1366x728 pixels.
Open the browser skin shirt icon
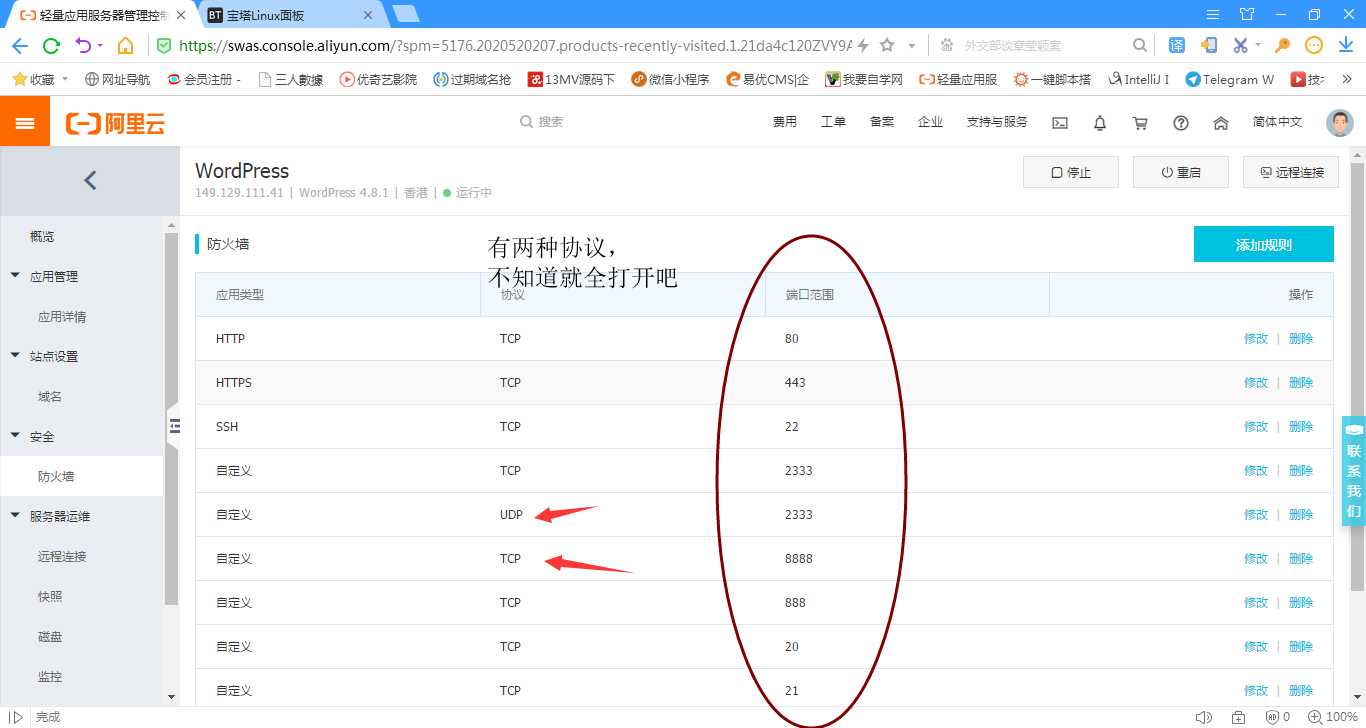[x=1246, y=13]
